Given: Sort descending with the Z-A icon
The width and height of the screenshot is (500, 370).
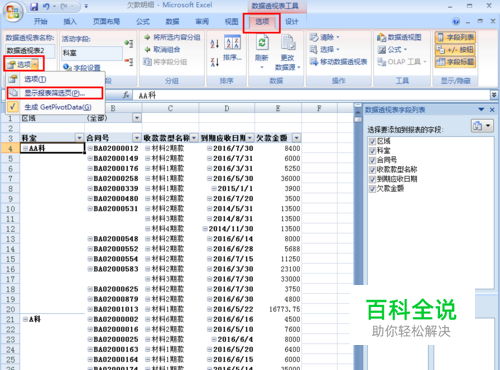Looking at the screenshot, I should 215,62.
